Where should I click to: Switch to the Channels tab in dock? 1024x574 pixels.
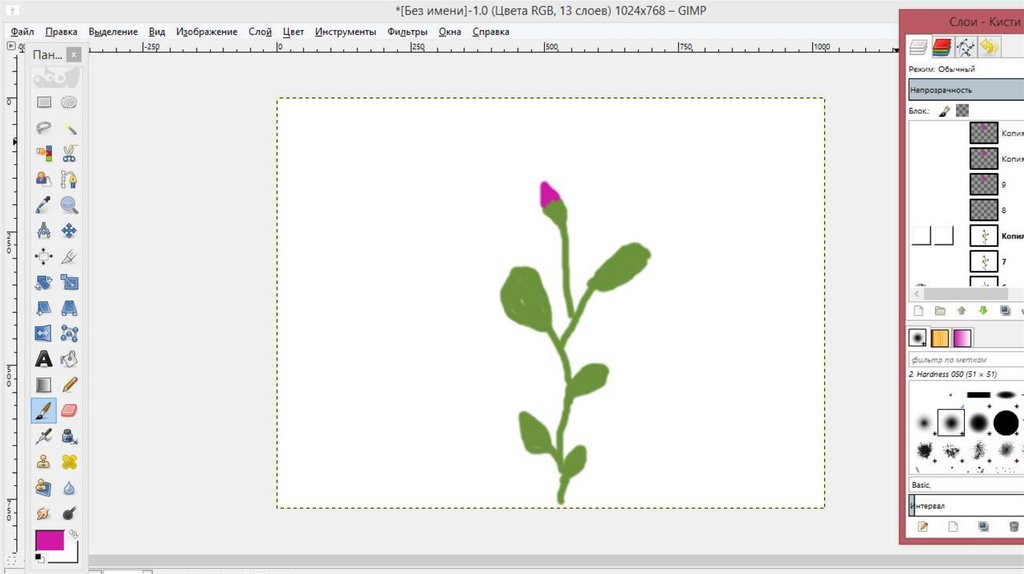(941, 47)
